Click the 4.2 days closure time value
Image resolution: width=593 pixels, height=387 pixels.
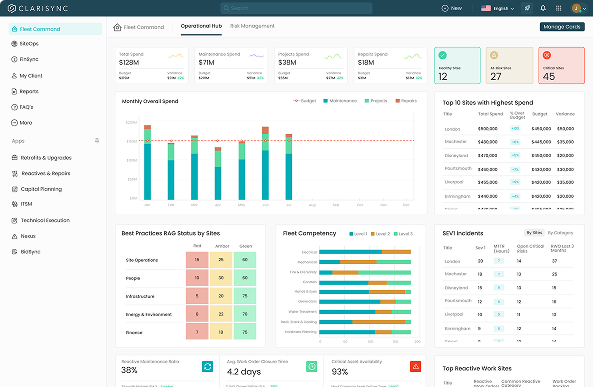(244, 372)
